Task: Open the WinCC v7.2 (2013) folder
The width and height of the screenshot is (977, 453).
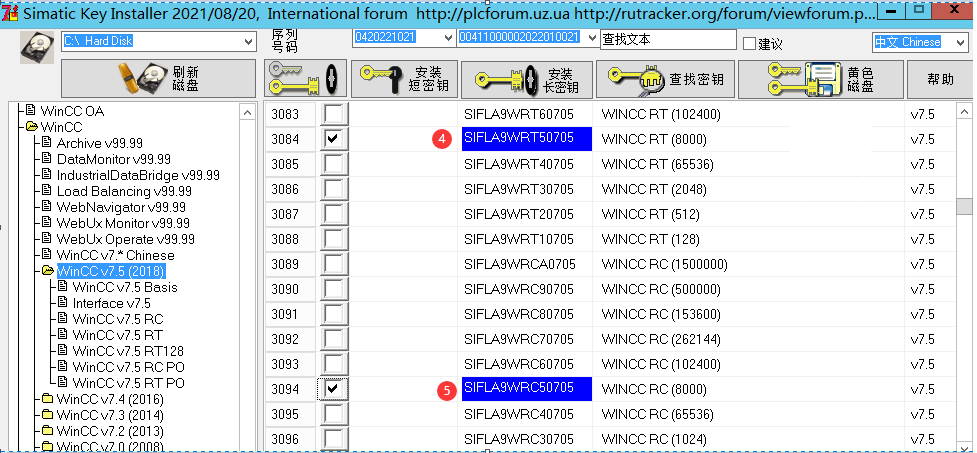Action: tap(110, 431)
